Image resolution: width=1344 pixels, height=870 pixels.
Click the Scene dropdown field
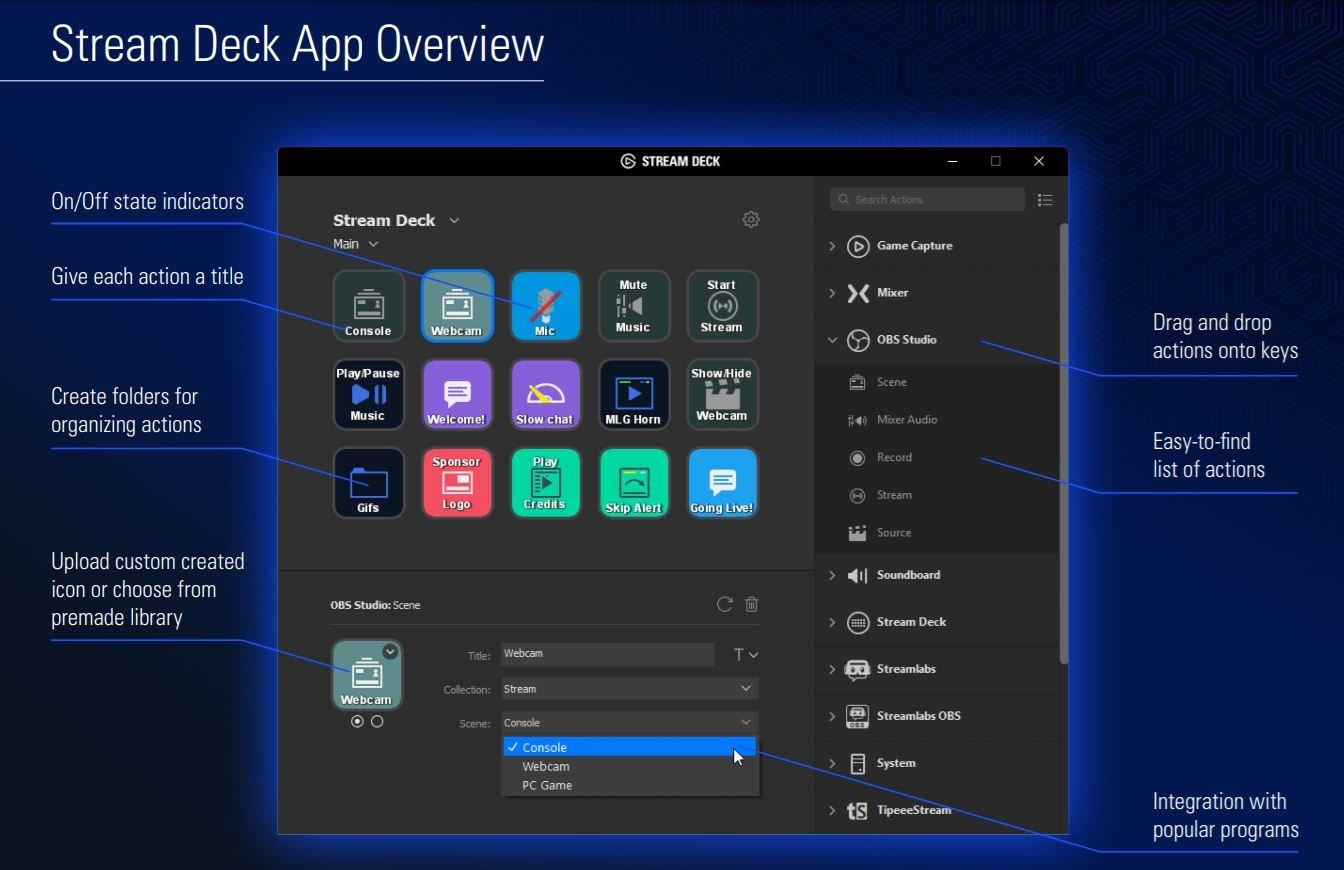[x=629, y=722]
